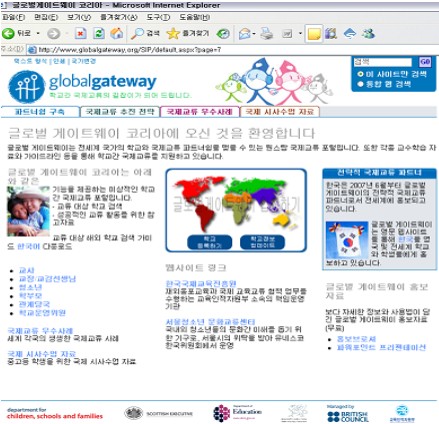Open the Korean national education institute link
The image size is (439, 424).
click(201, 284)
